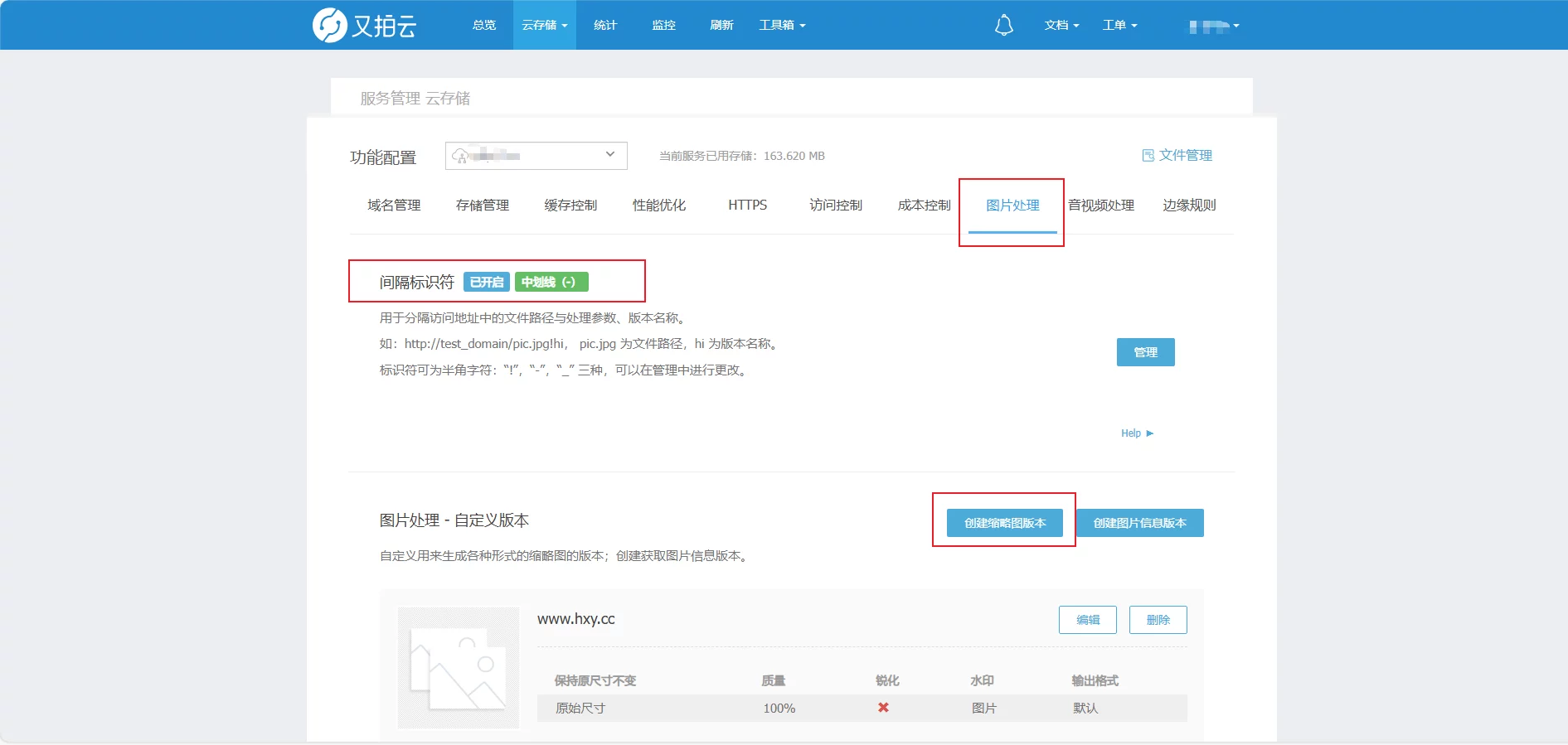Click the 管理 button
Image resolution: width=1568 pixels, height=745 pixels.
(1145, 352)
